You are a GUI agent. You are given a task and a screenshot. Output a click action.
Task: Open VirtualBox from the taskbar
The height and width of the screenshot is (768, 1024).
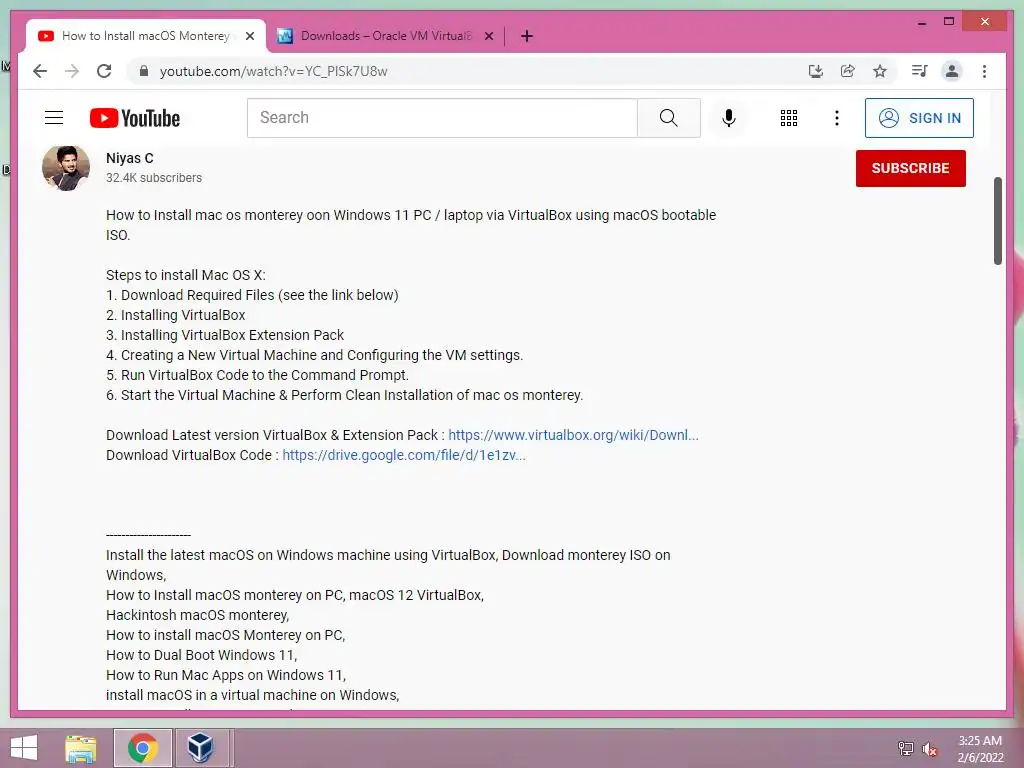pos(200,748)
